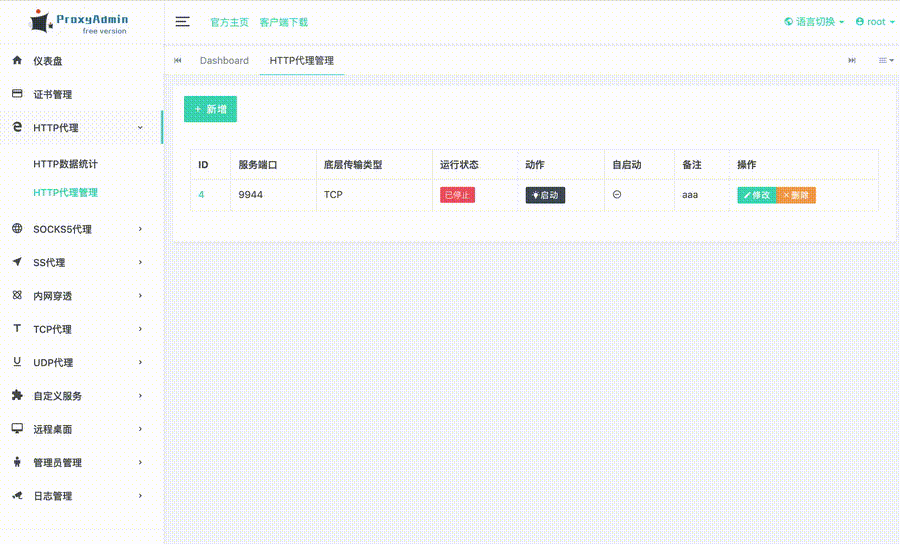The width and height of the screenshot is (900, 544).
Task: Open the 语言切换 language dropdown
Action: 814,22
